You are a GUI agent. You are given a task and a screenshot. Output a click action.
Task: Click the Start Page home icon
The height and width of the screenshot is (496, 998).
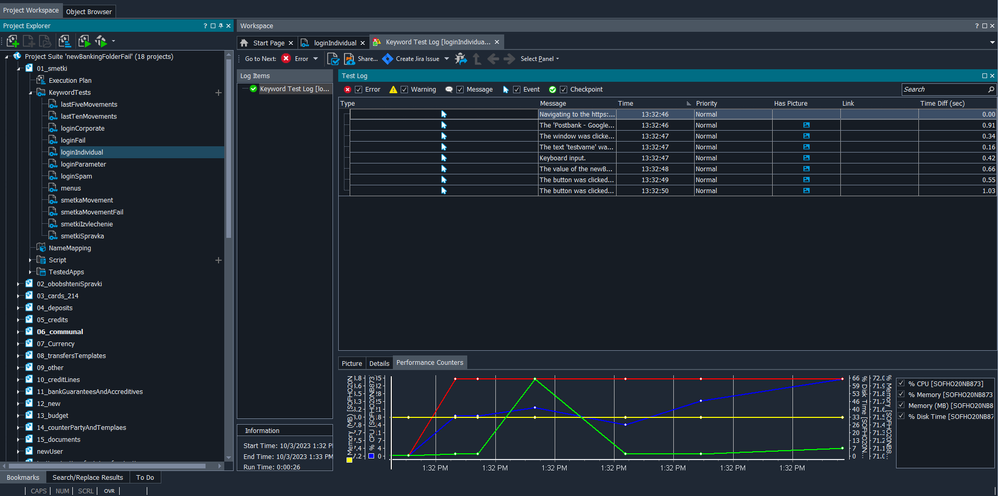246,43
